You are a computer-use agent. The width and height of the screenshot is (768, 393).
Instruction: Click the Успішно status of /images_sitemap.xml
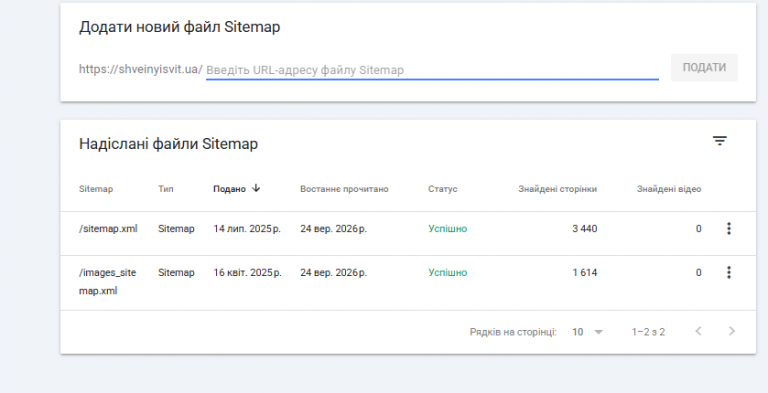point(448,272)
